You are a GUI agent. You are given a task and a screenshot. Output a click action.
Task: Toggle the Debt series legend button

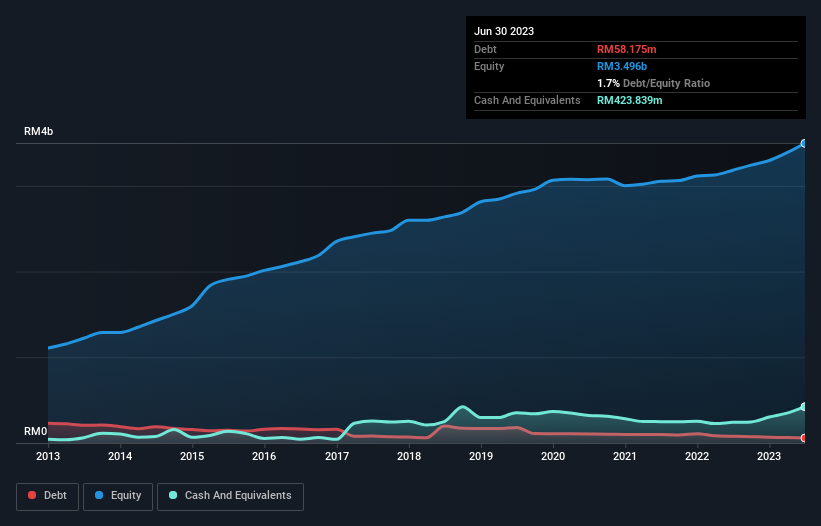tap(47, 496)
